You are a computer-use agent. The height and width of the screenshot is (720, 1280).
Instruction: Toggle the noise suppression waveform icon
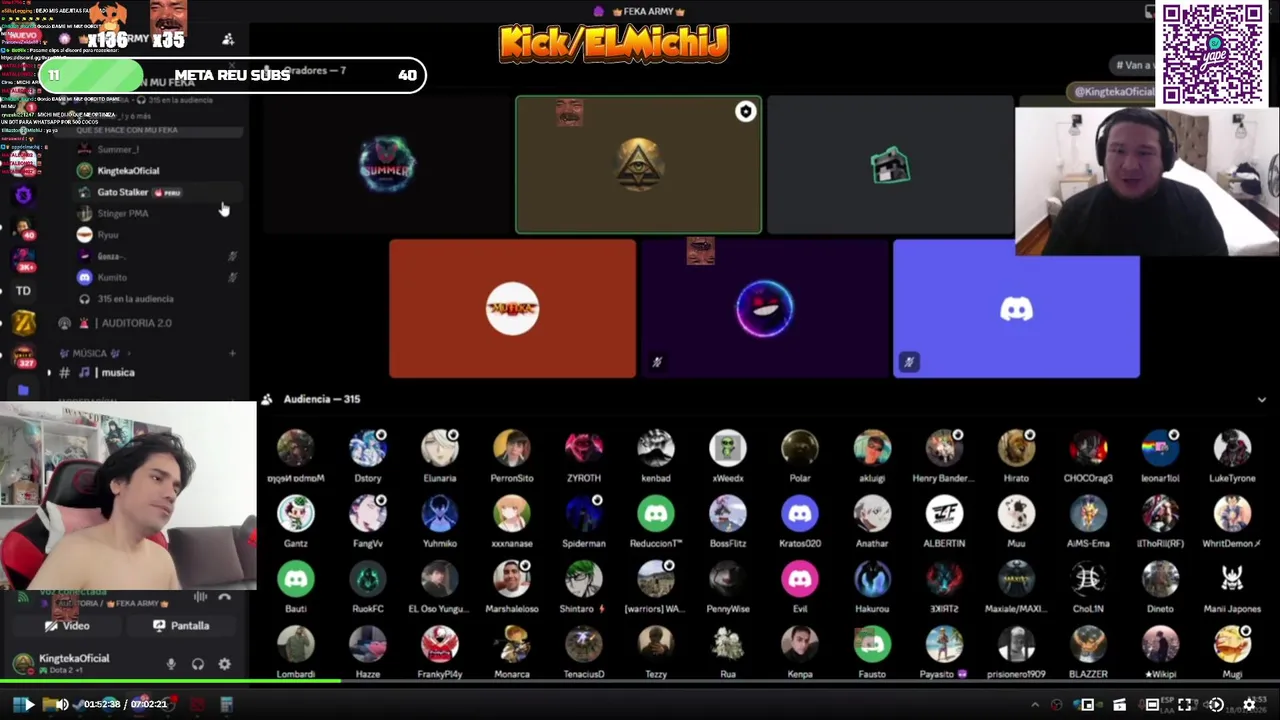[201, 597]
